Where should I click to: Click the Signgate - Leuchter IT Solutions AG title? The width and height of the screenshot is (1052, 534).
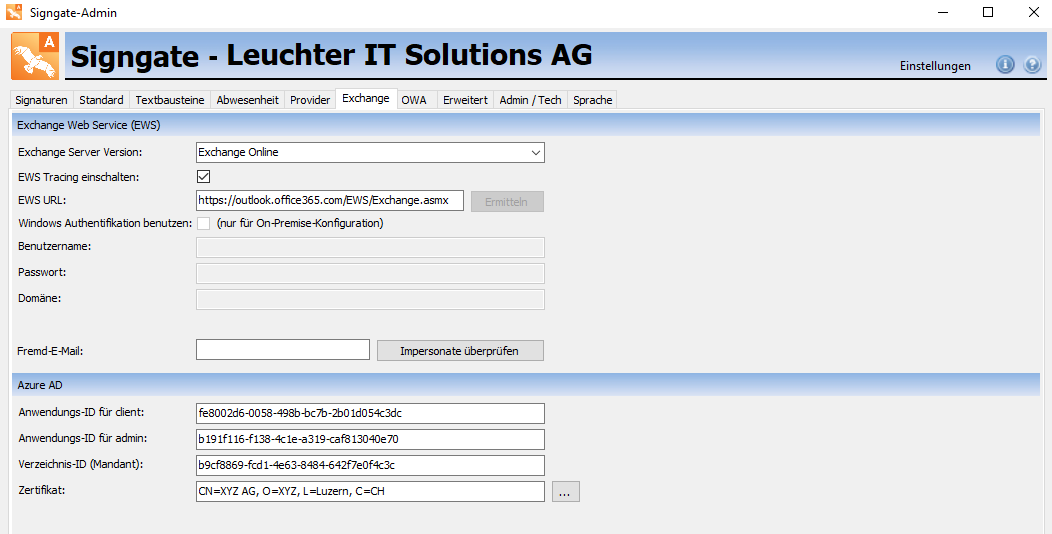[331, 56]
